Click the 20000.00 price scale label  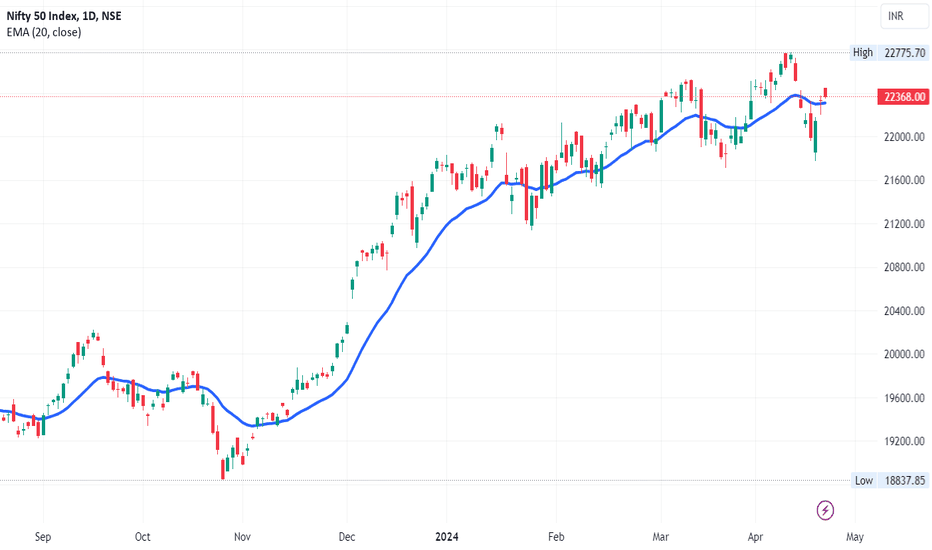(x=904, y=354)
